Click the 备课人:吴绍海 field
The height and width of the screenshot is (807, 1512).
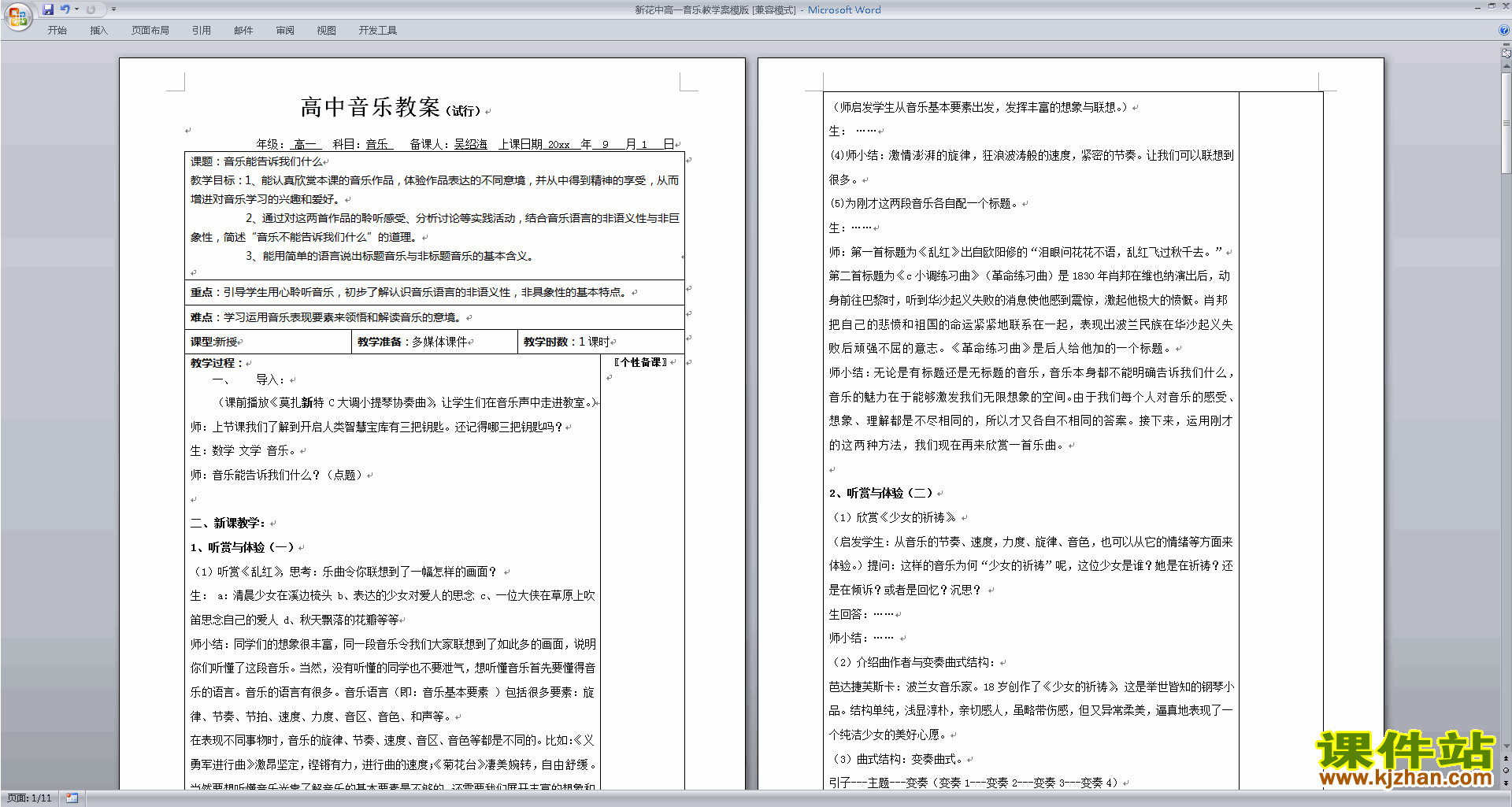click(x=448, y=144)
